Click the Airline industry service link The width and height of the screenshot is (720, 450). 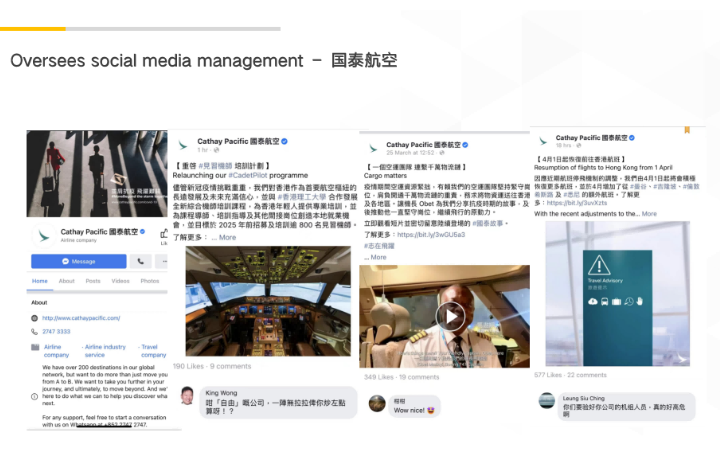point(105,351)
